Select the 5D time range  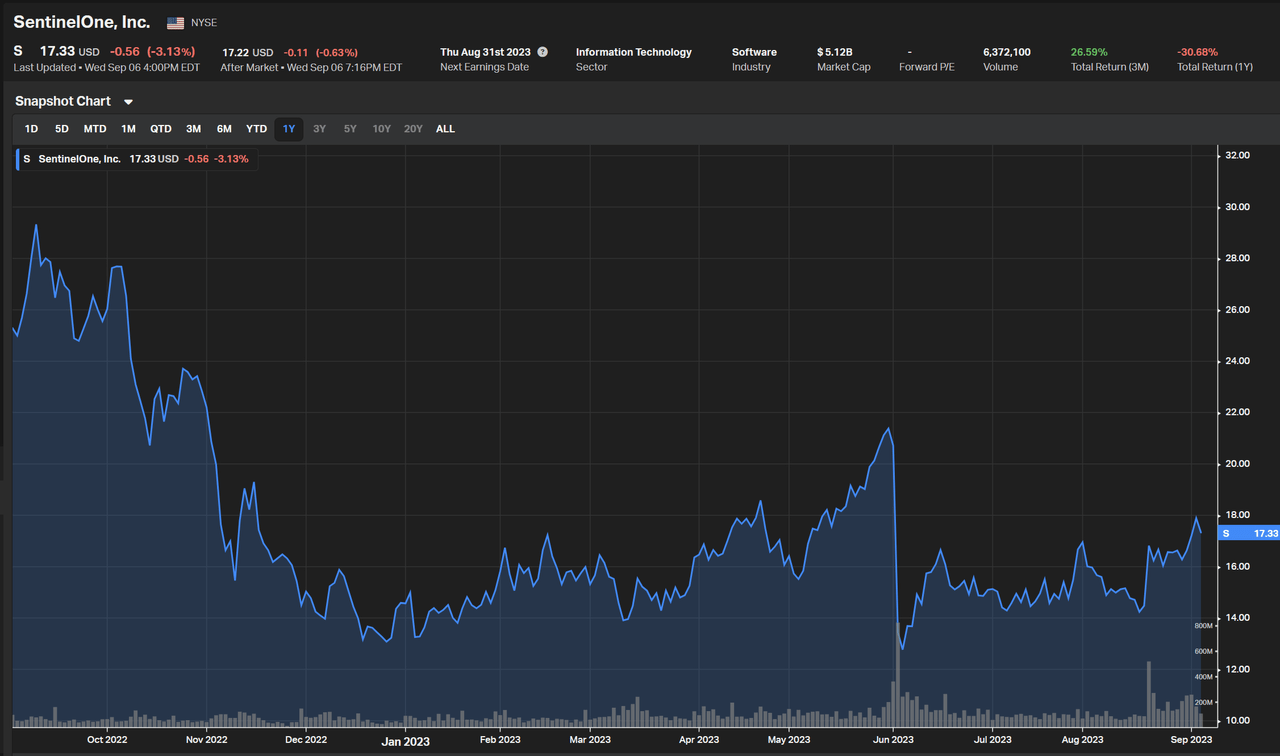tap(62, 129)
